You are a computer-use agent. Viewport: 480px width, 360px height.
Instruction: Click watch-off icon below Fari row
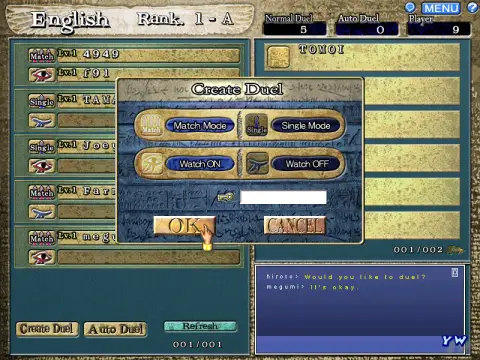(42, 212)
